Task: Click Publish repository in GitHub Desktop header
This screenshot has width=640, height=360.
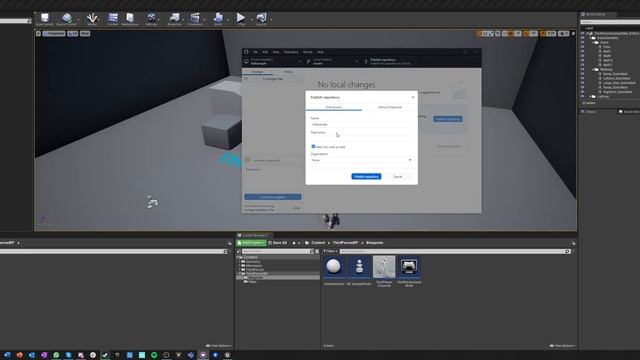Action: click(x=390, y=62)
